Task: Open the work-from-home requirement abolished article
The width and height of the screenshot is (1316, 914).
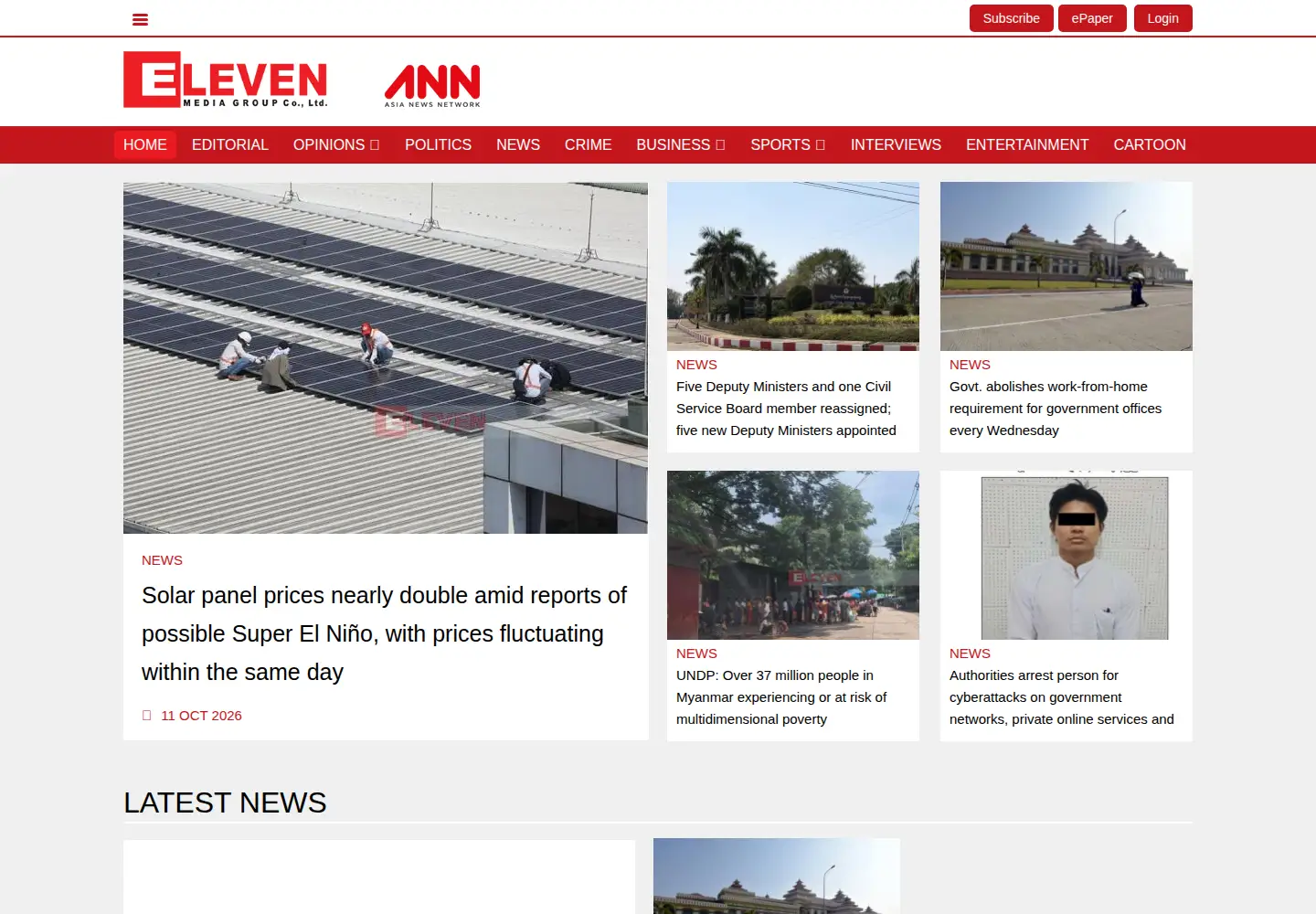Action: [1056, 409]
